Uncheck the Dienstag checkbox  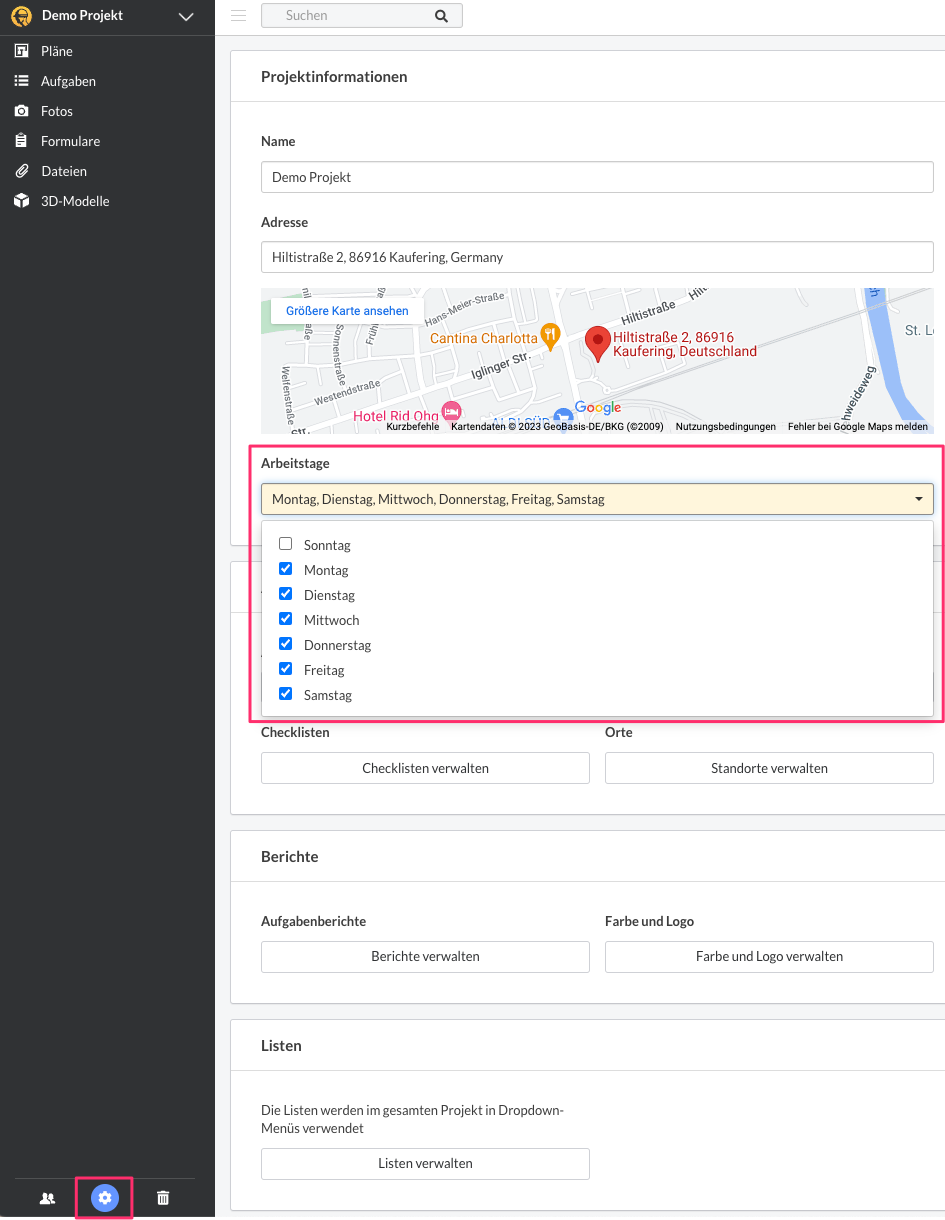click(285, 594)
